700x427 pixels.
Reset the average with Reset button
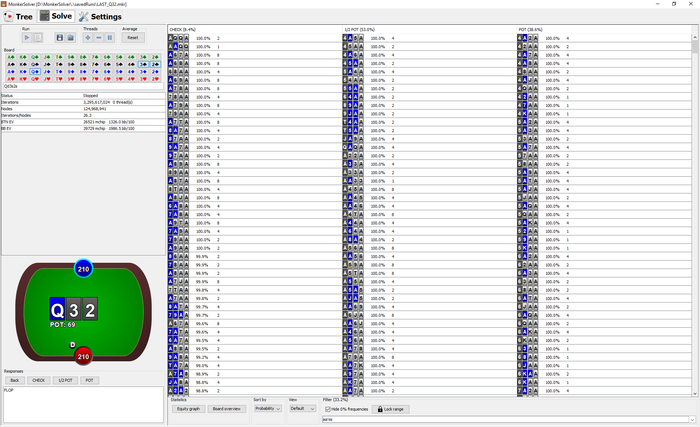pos(133,38)
